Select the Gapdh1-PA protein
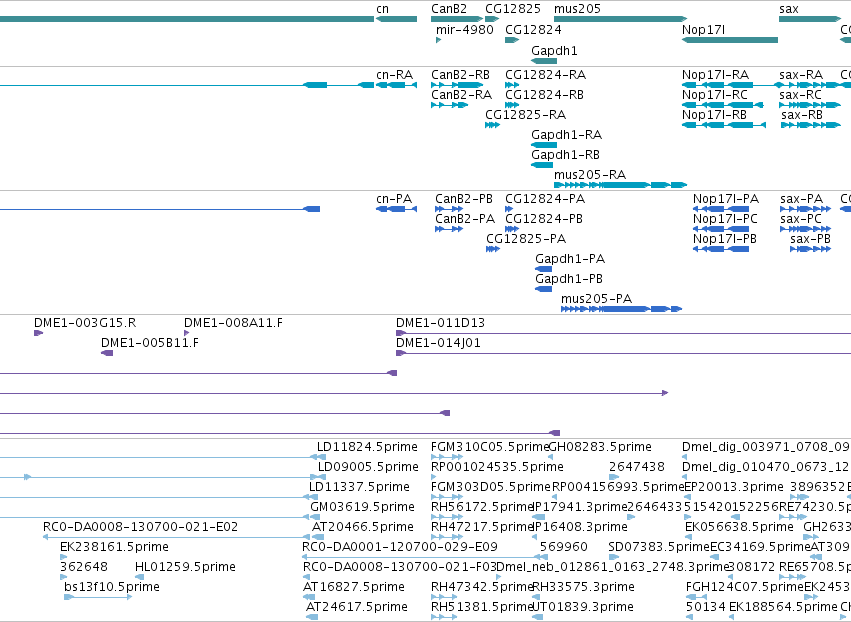 [543, 269]
